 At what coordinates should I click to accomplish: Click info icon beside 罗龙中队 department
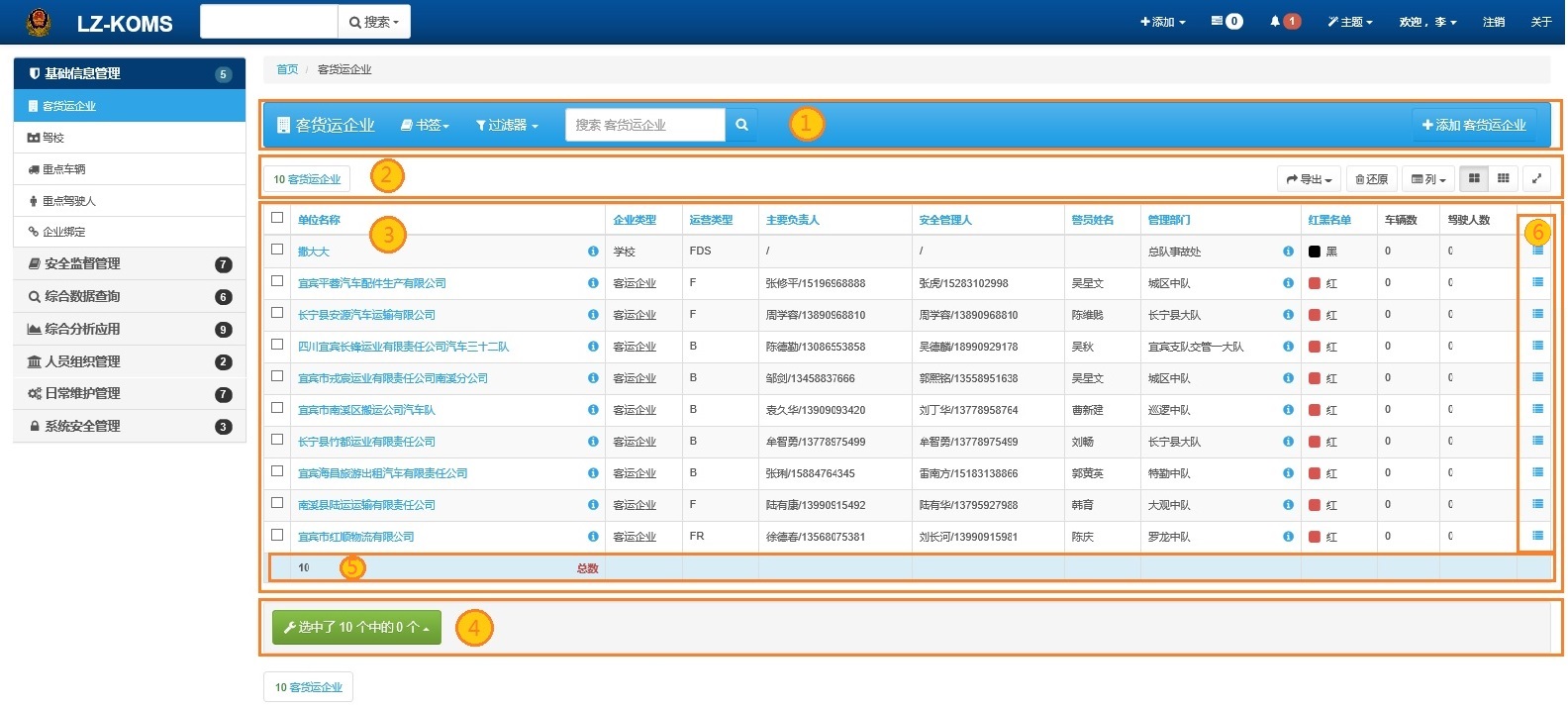[x=1288, y=537]
